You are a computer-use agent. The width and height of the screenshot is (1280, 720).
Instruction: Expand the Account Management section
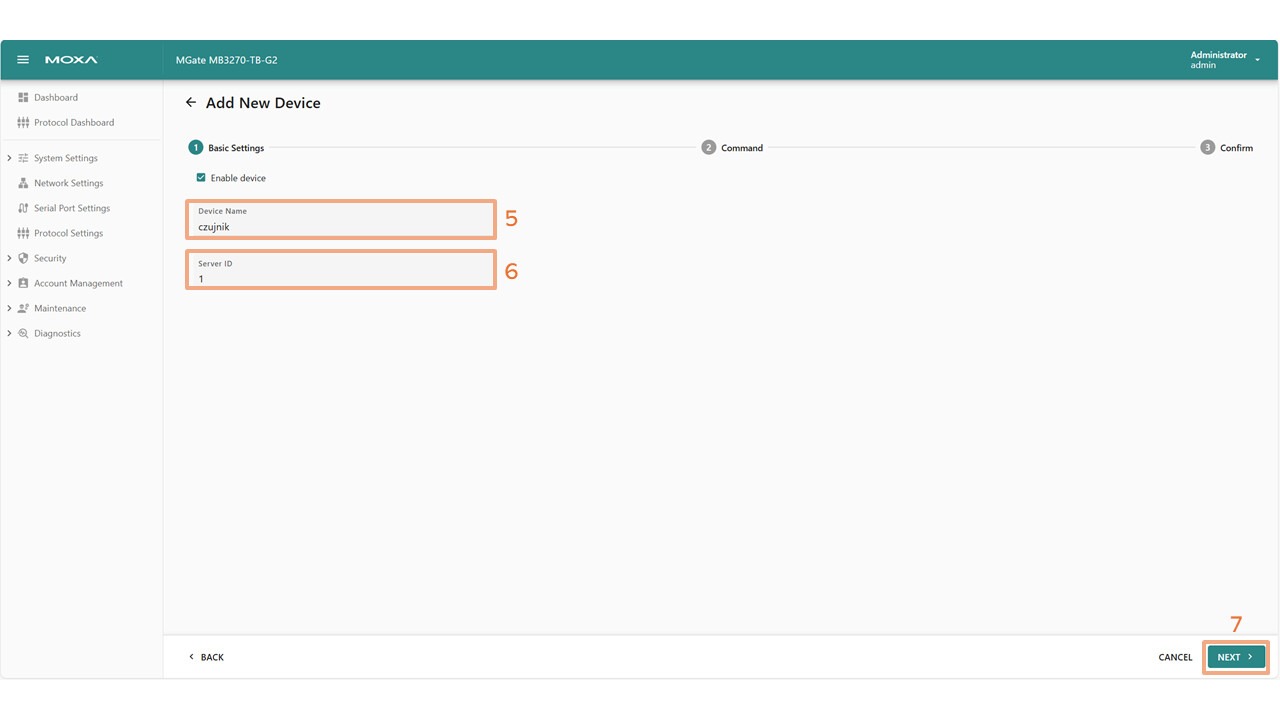pyautogui.click(x=9, y=283)
